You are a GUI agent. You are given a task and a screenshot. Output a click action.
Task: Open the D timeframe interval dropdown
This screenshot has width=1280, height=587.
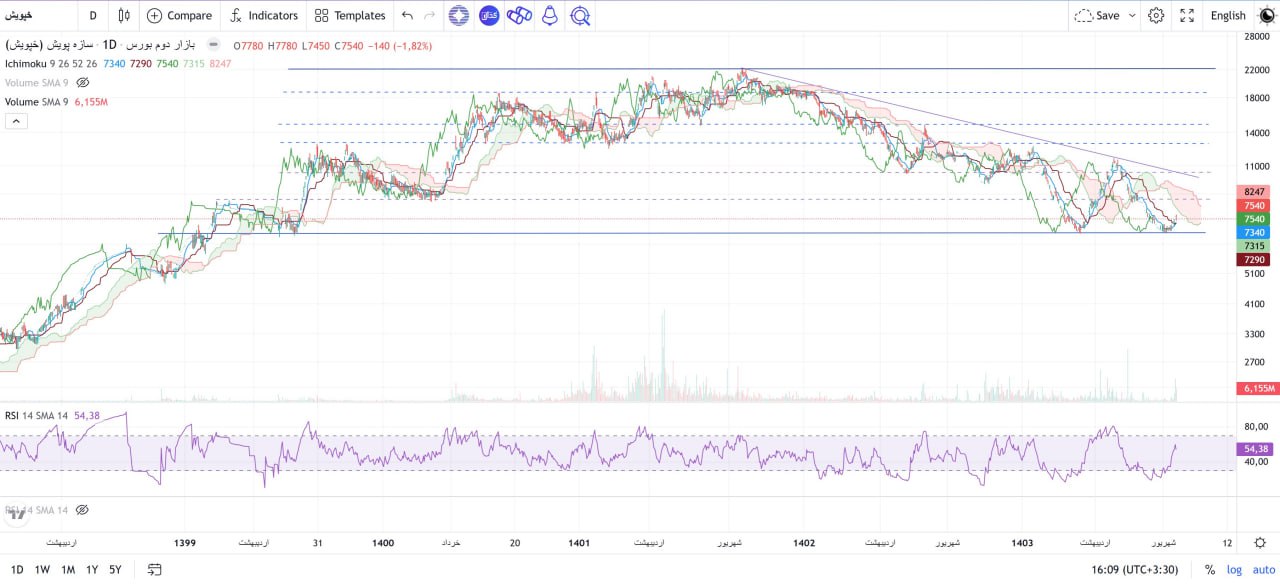[93, 15]
